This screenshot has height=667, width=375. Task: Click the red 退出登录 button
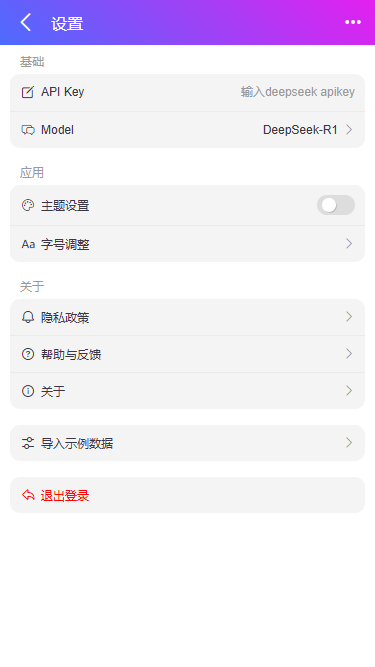[x=188, y=495]
